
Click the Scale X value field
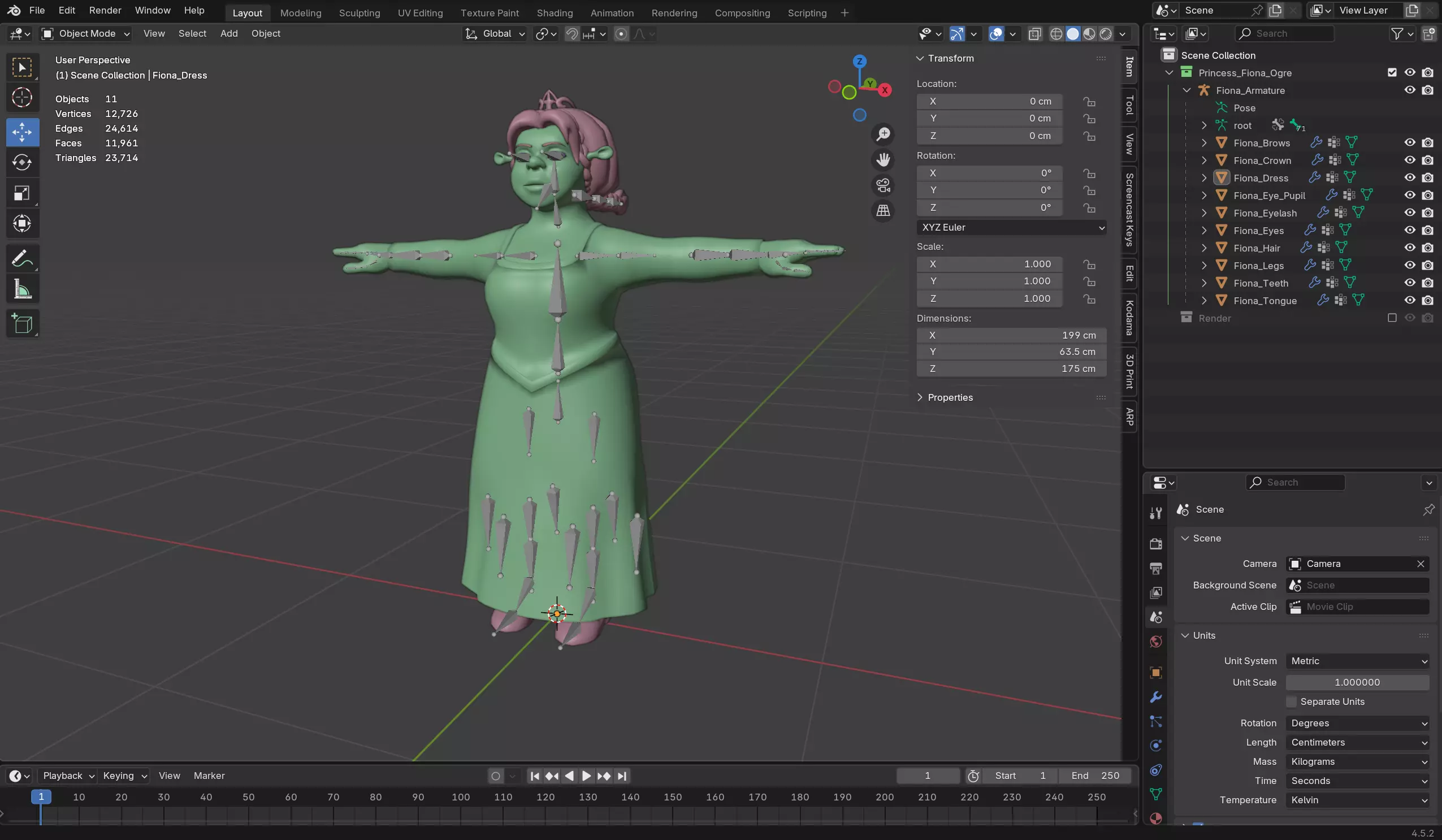989,265
